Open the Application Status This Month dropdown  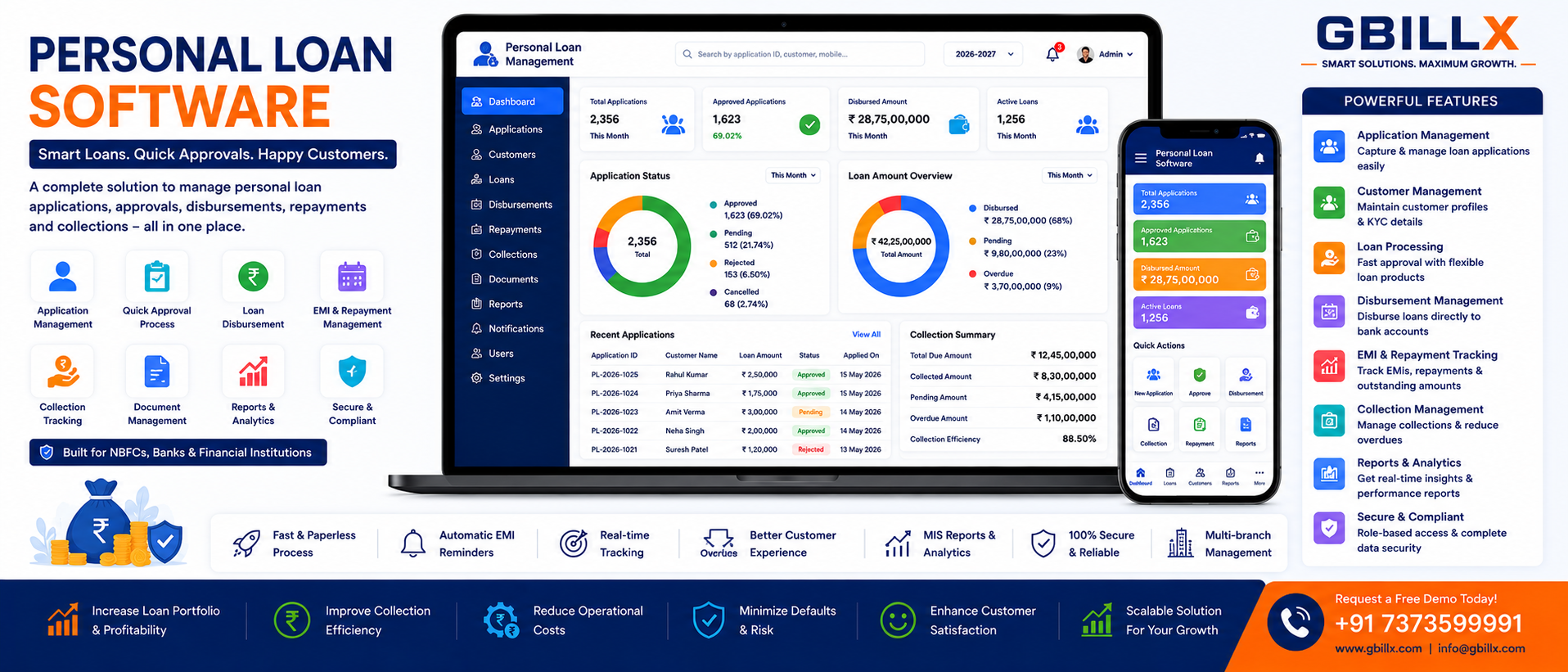(793, 175)
